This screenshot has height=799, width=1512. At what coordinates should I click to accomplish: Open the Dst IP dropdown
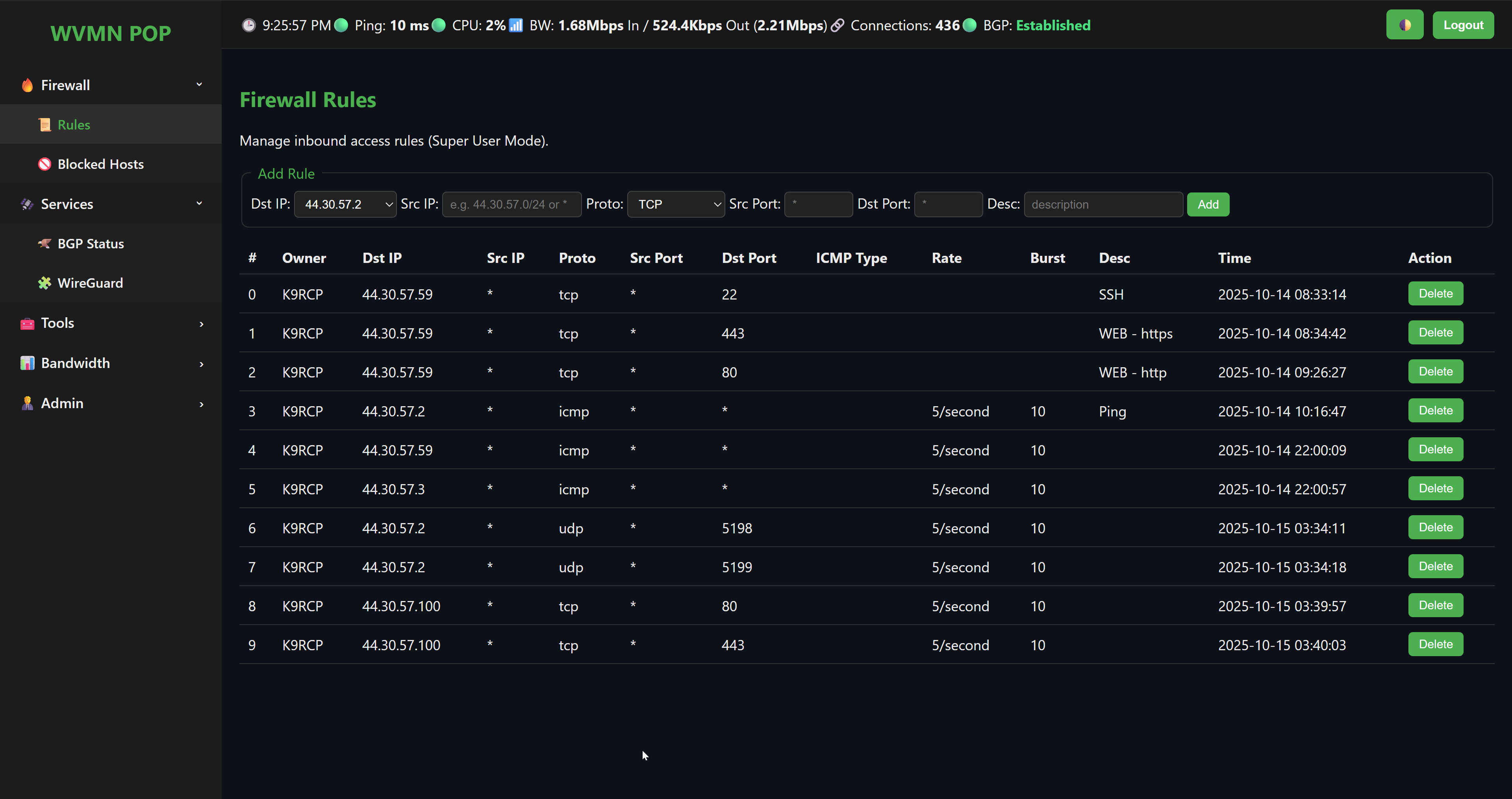(x=345, y=204)
